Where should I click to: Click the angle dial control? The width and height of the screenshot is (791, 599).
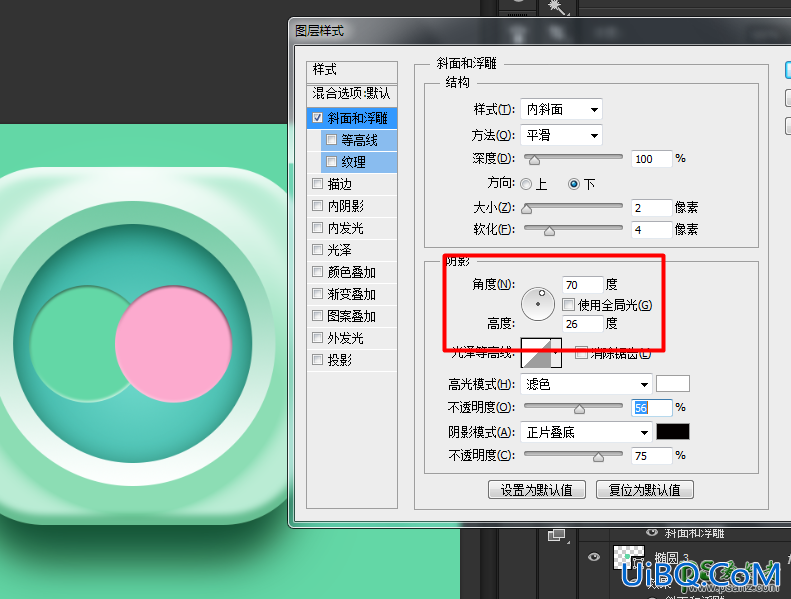tap(538, 304)
